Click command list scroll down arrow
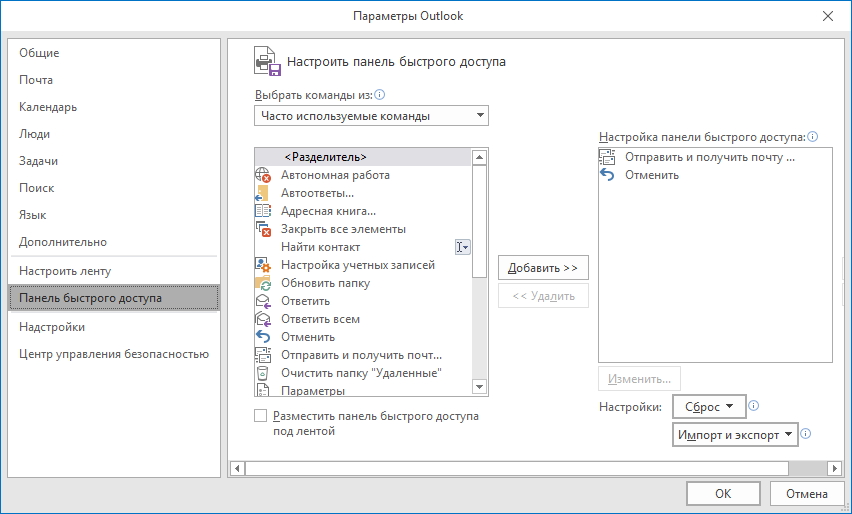852x514 pixels. (x=479, y=387)
